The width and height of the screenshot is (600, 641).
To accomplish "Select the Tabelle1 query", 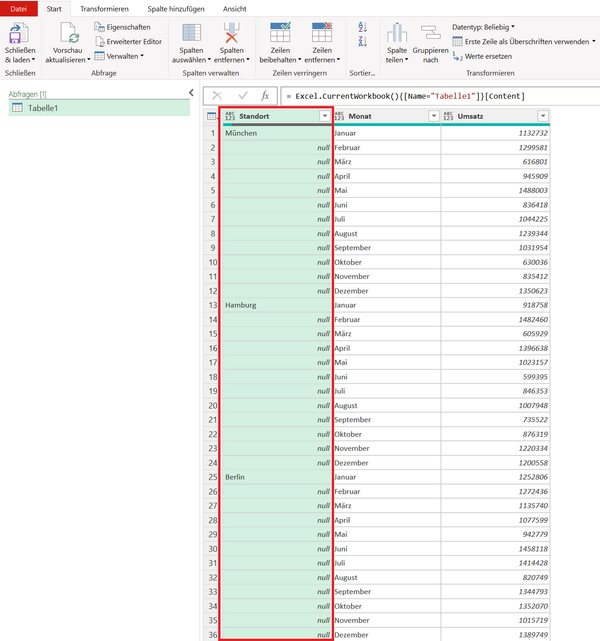I will (99, 108).
